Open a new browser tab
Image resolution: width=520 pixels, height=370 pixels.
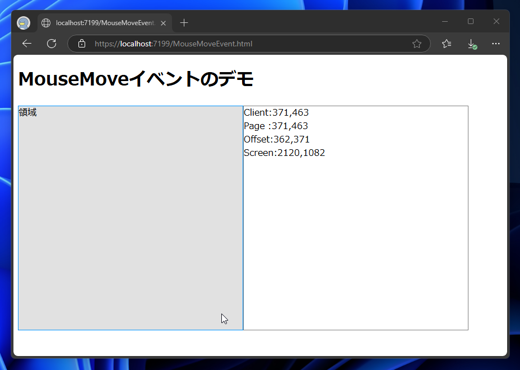point(184,23)
